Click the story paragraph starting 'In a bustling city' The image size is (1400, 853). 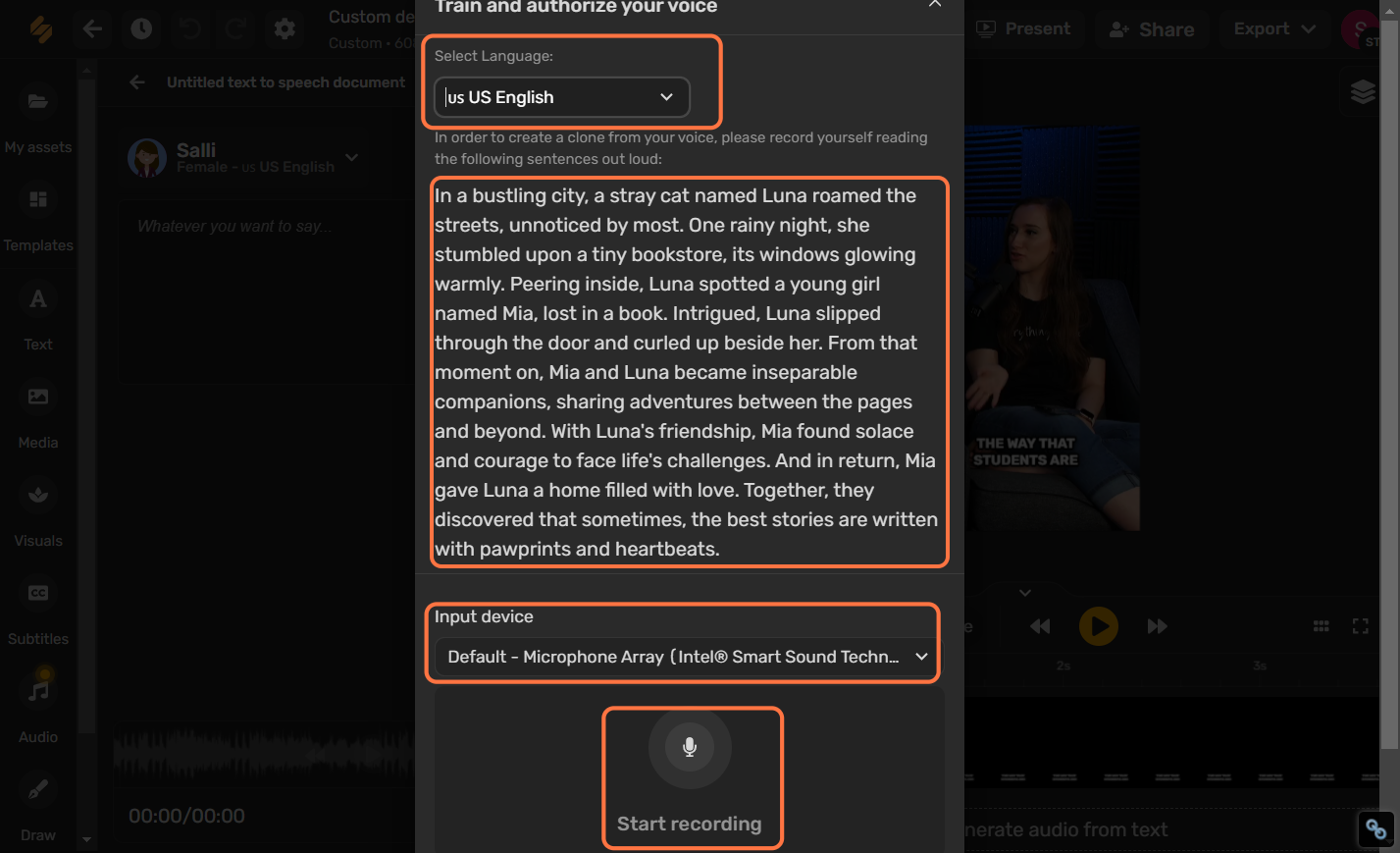[x=687, y=372]
